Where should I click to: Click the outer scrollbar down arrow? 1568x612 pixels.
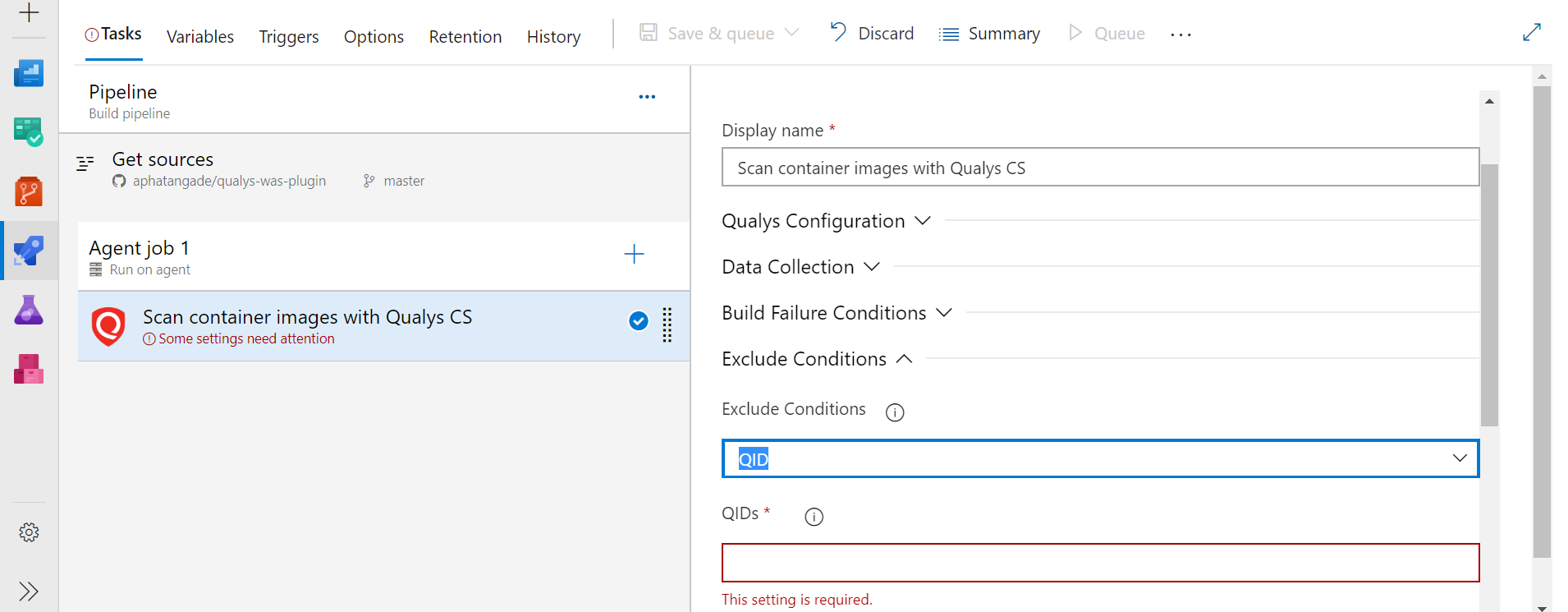[1542, 607]
